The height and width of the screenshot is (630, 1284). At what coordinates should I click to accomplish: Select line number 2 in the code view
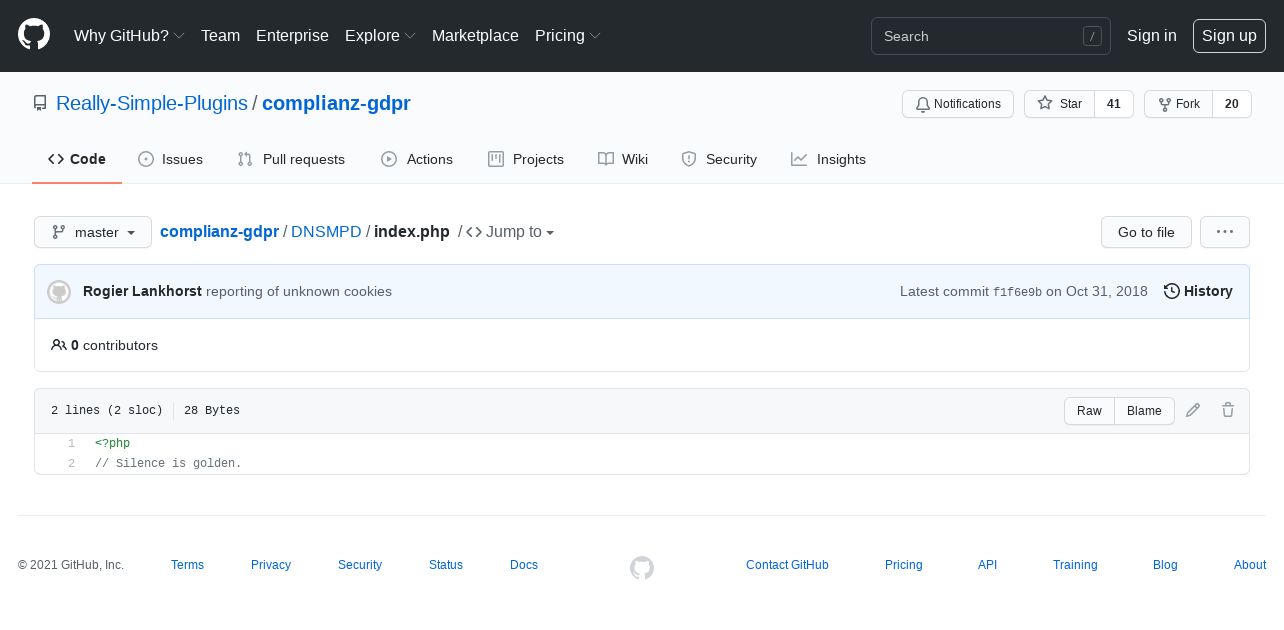(71, 464)
